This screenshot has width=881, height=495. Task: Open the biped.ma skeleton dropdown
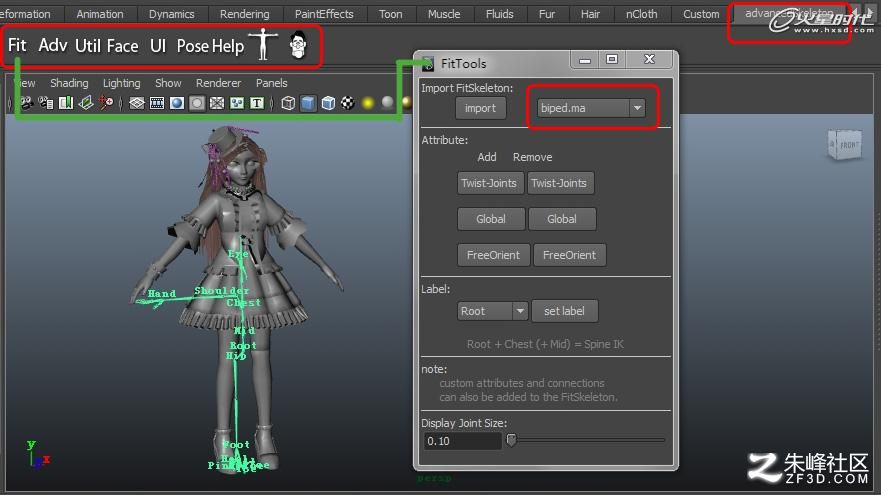click(591, 108)
